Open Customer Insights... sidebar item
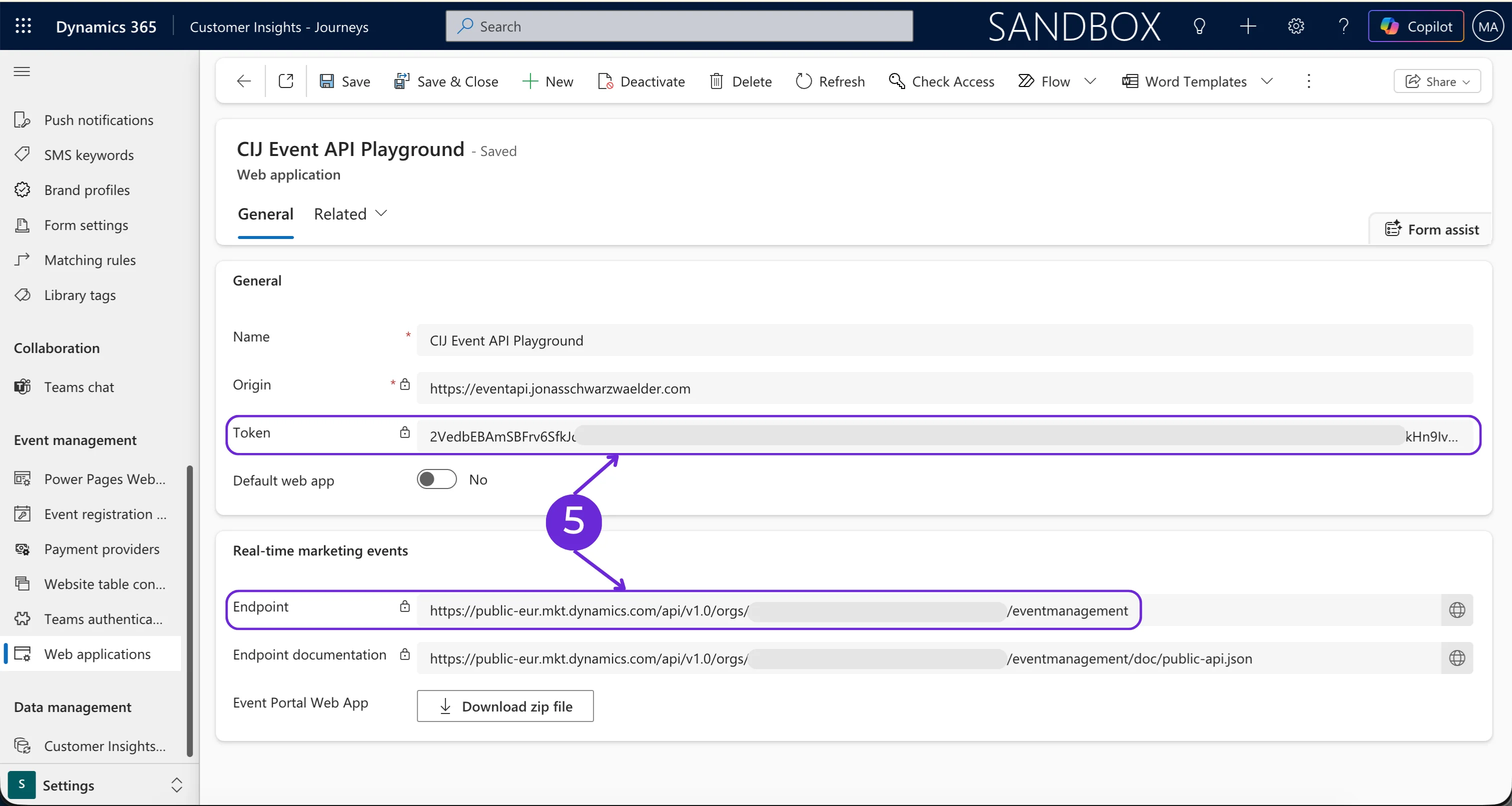This screenshot has height=806, width=1512. pos(91,746)
